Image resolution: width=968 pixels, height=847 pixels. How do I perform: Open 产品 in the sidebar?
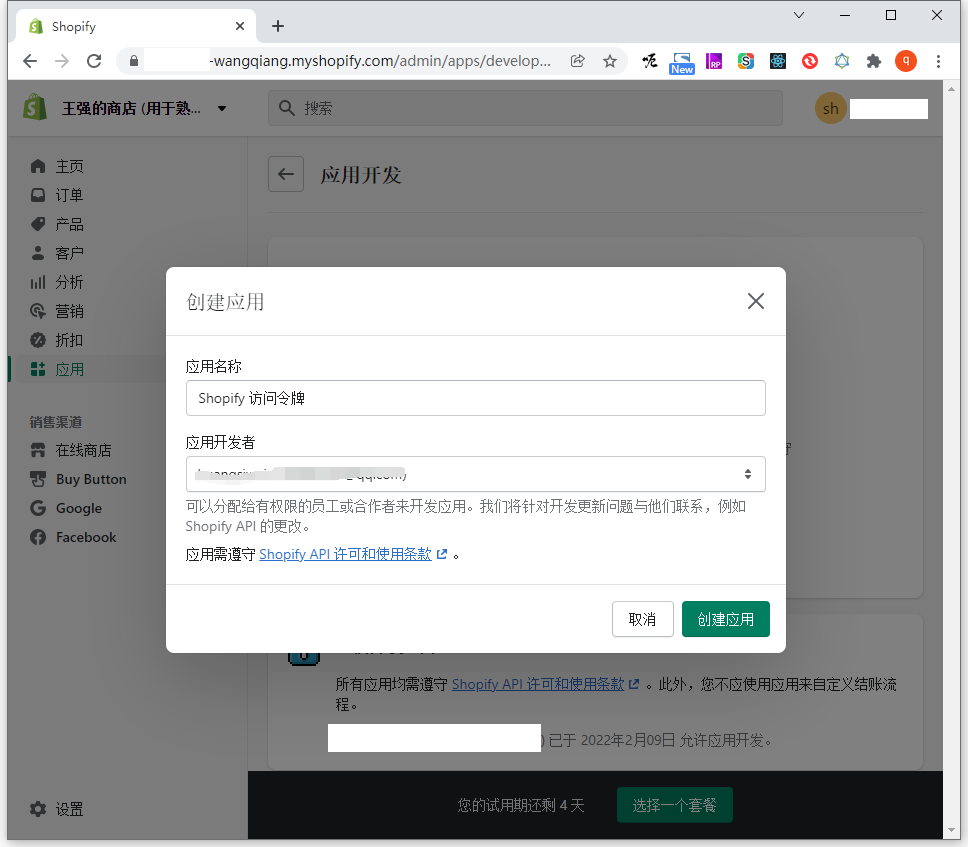[69, 224]
